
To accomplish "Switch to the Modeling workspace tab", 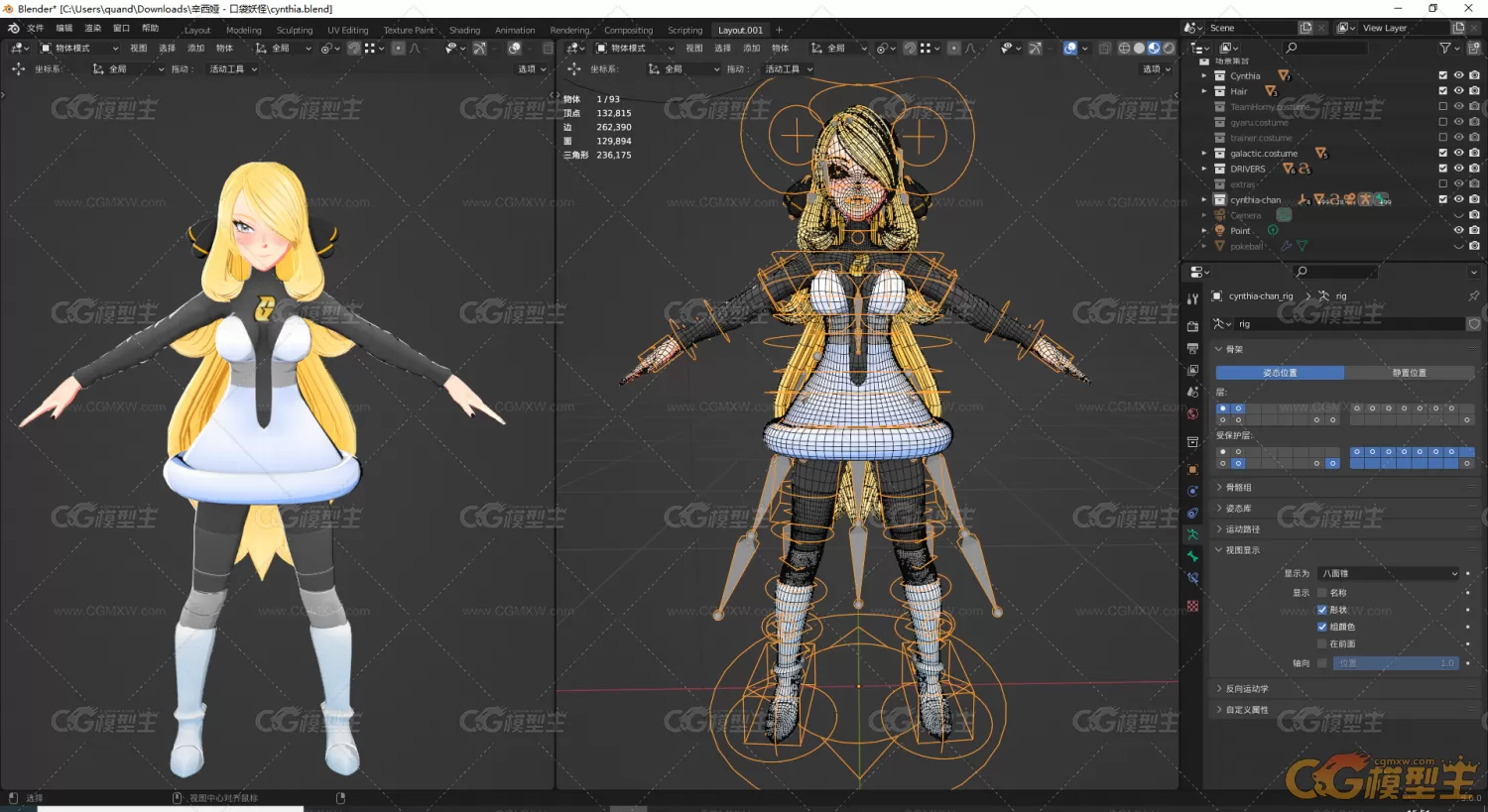I will [x=244, y=30].
